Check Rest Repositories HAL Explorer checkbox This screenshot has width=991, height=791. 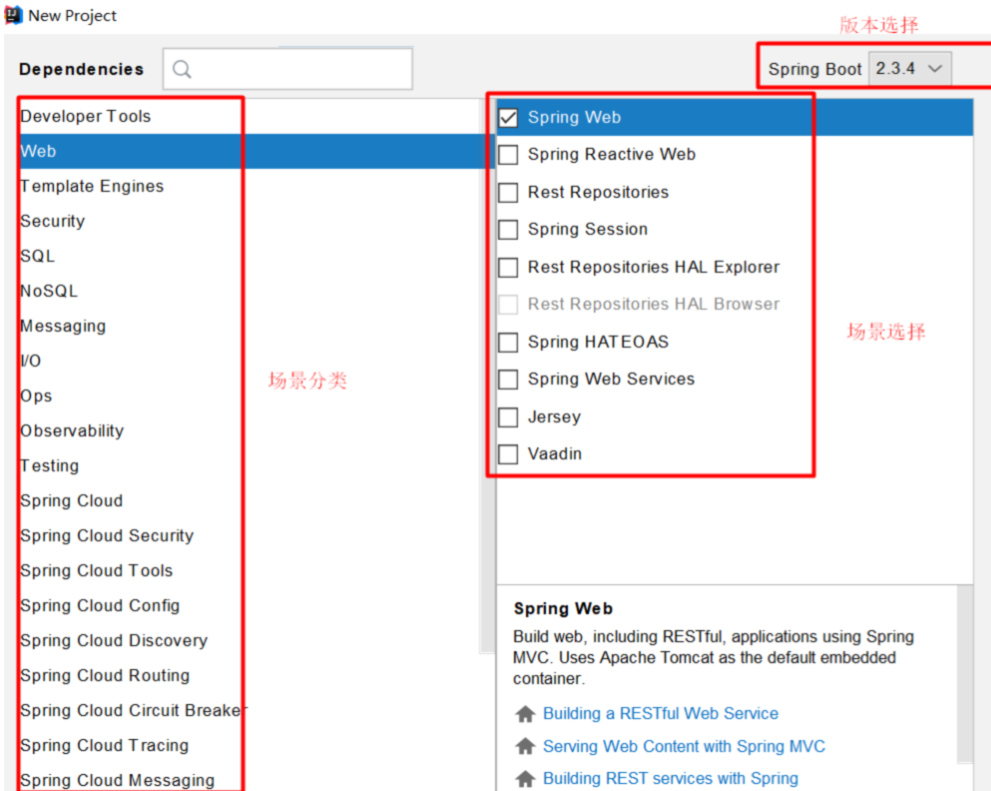point(508,267)
